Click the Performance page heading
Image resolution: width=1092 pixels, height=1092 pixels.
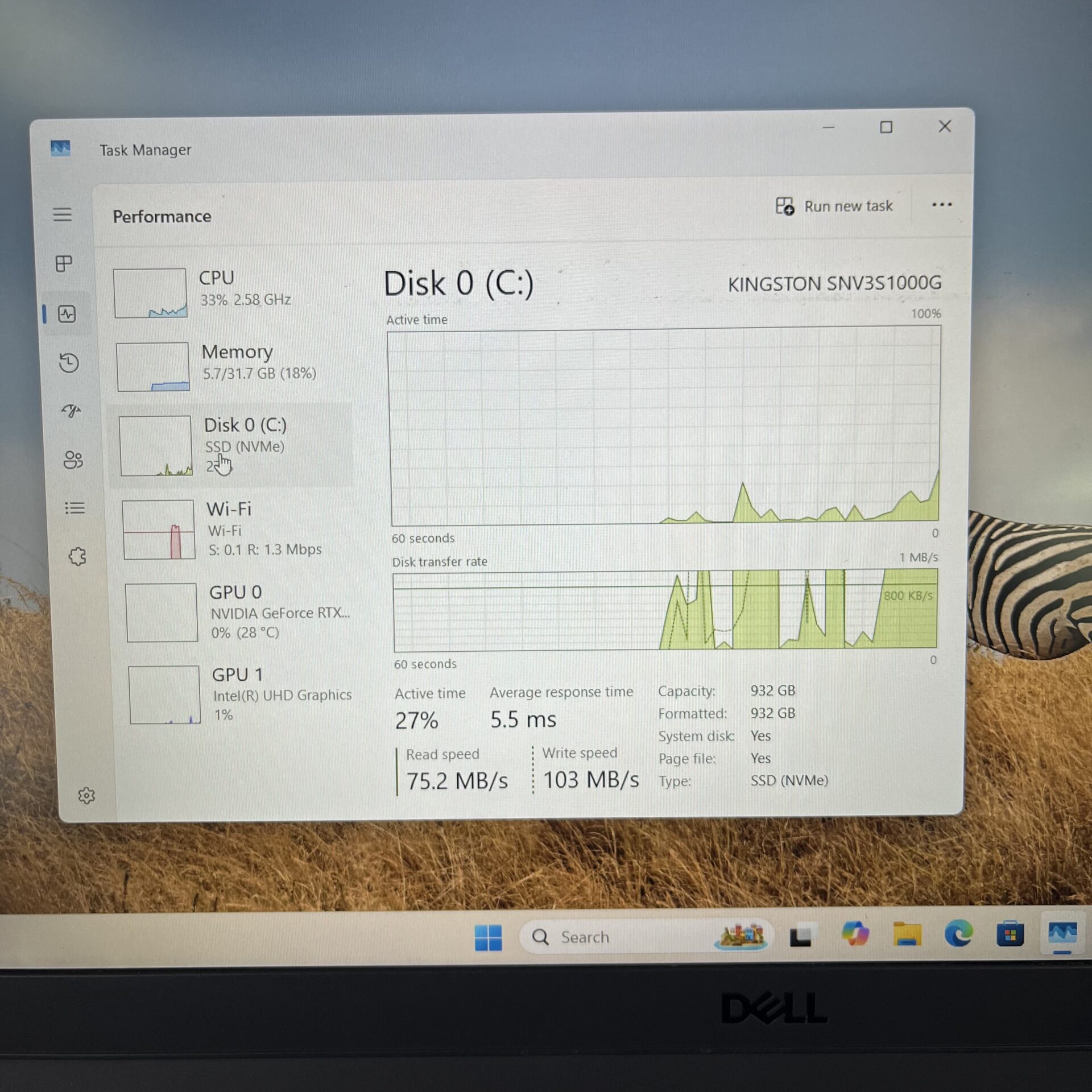(162, 217)
